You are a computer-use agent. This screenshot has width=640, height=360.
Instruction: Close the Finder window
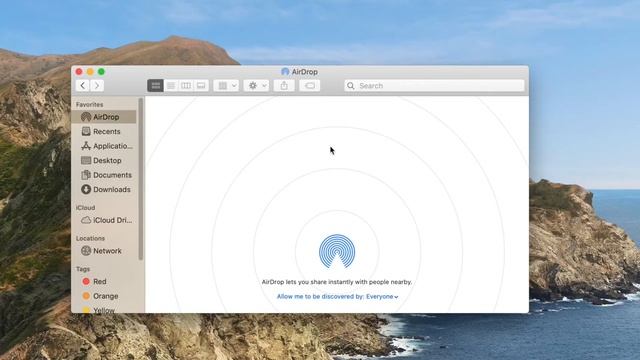[79, 72]
